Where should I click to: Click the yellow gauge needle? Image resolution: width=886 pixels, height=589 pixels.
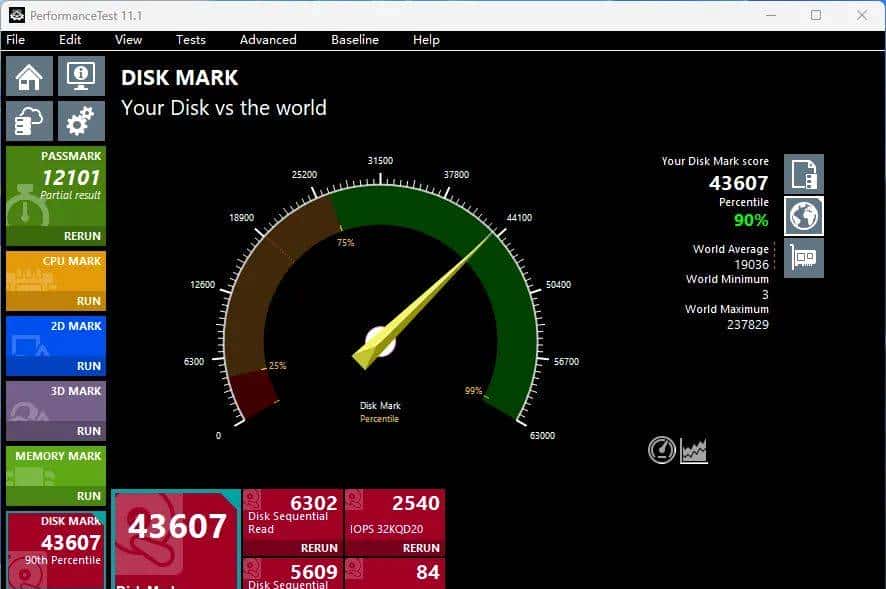click(x=424, y=301)
